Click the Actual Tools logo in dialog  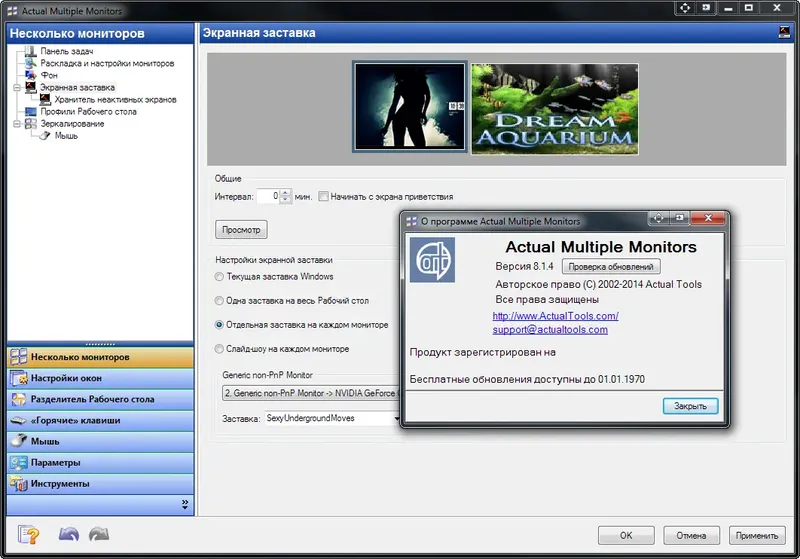click(x=432, y=260)
